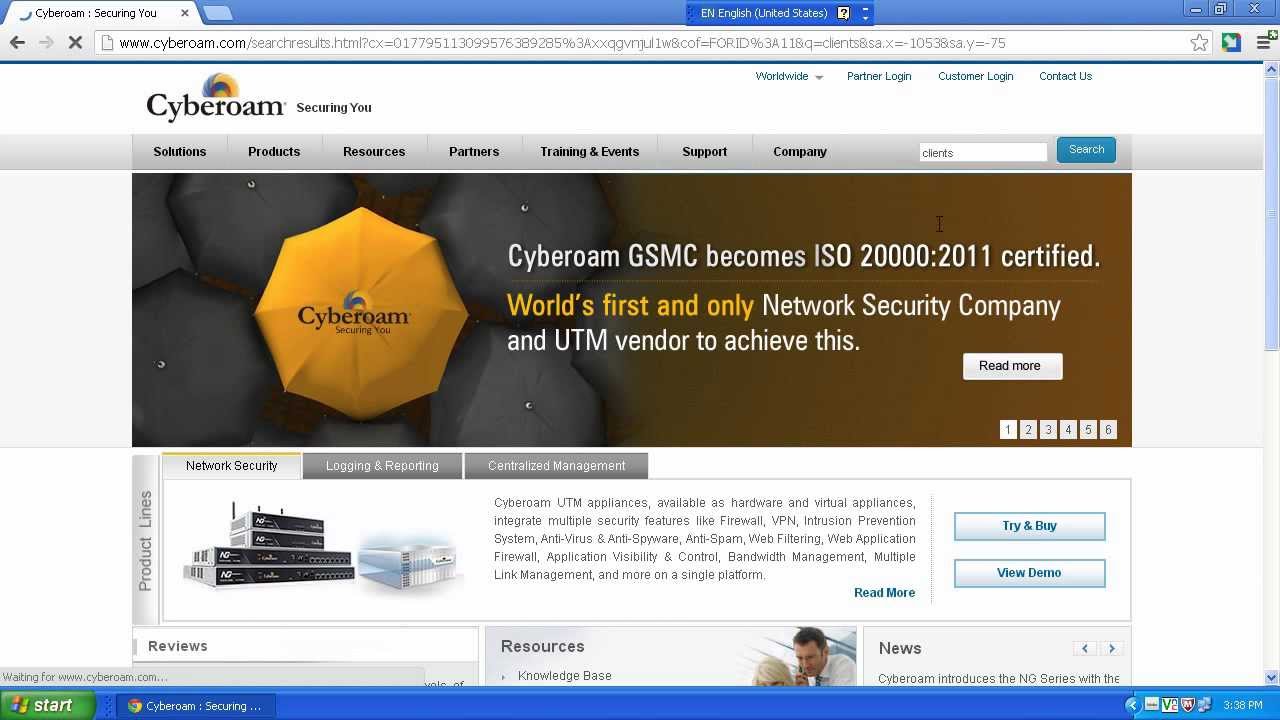Switch to banner slide 5
The height and width of the screenshot is (720, 1280).
click(x=1088, y=429)
